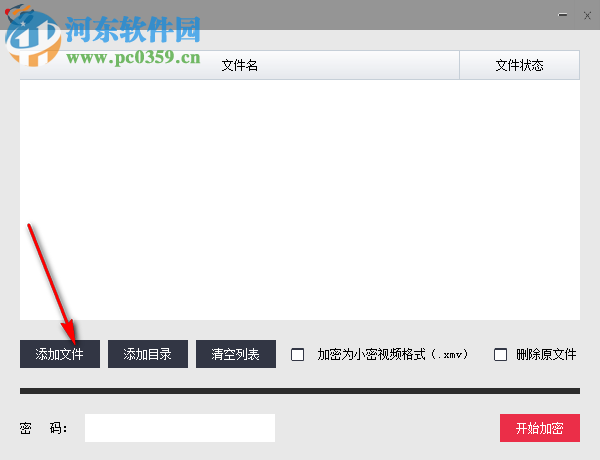Click the 添加文件 button
This screenshot has height=460, width=600.
pyautogui.click(x=60, y=354)
